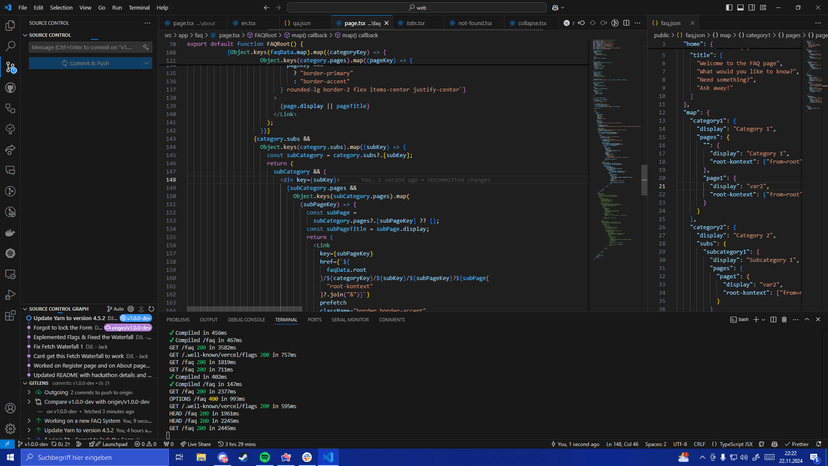828x466 pixels.
Task: Click the Commit & Push button
Action: click(85, 63)
